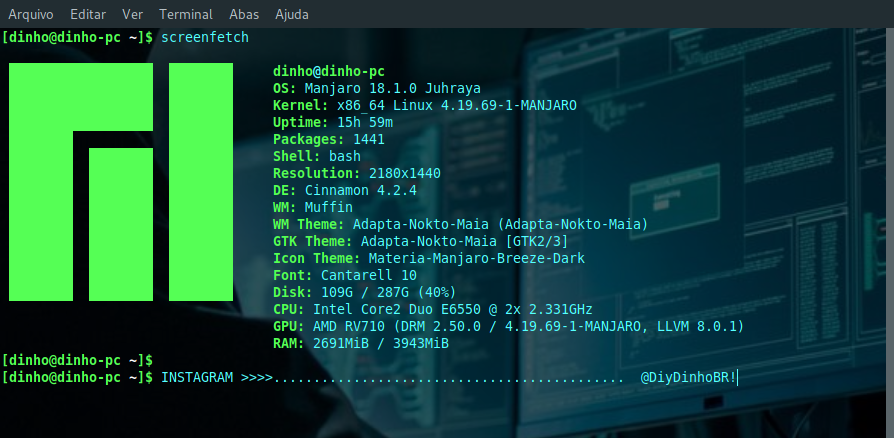Click the CPU line Intel Core2 Duo E6550

pos(433,310)
